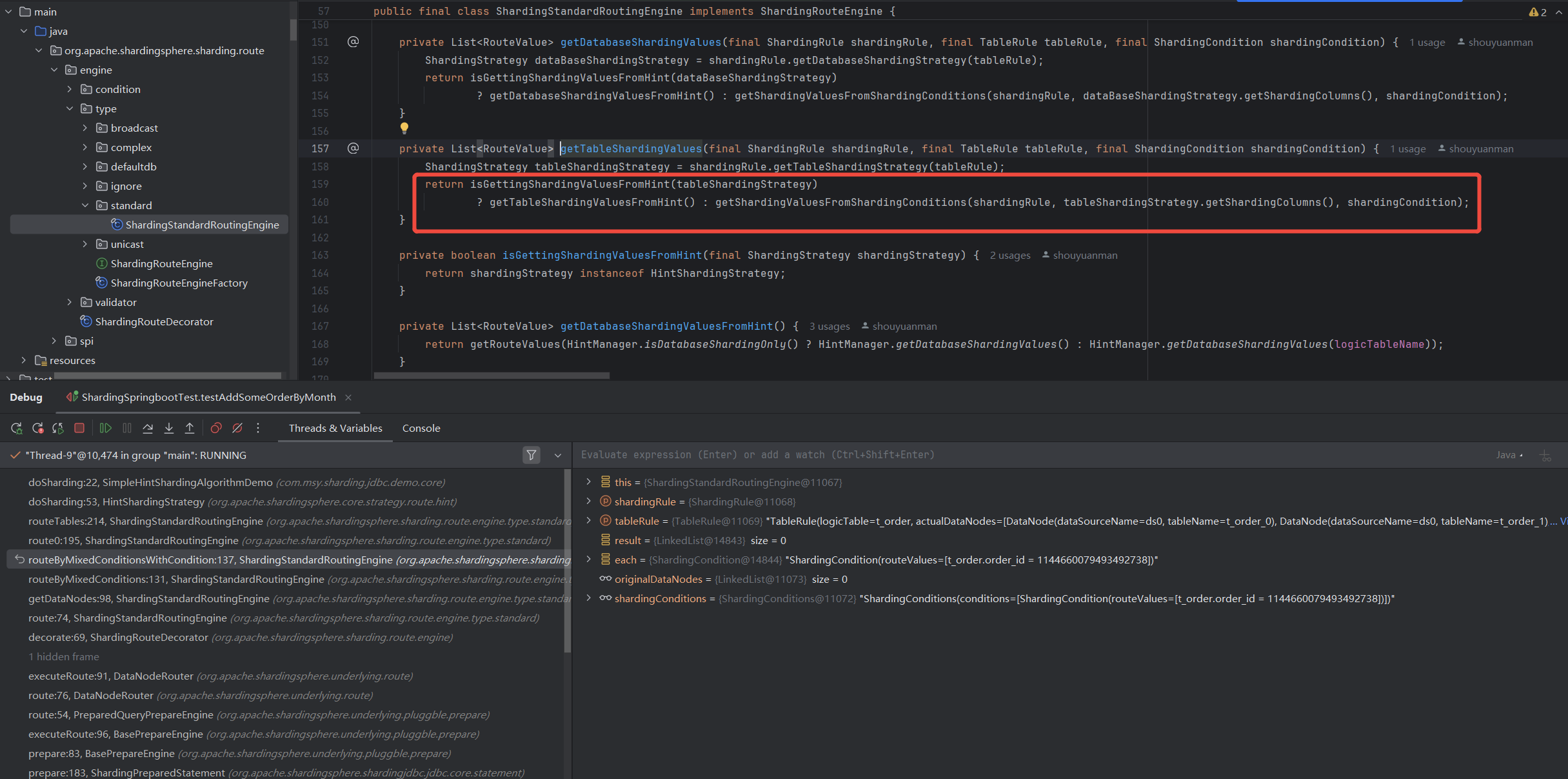Click the lightbulb intention icon in editor
This screenshot has width=1568, height=779.
pos(404,128)
